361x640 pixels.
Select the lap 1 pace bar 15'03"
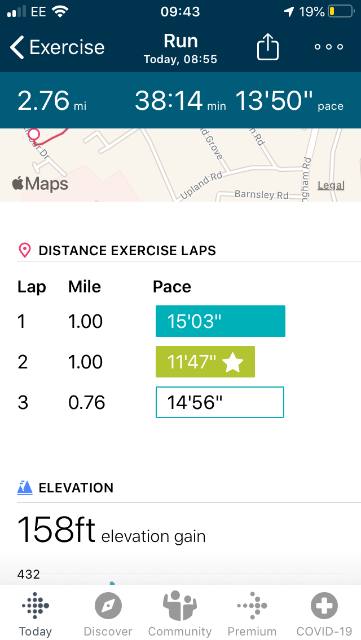pos(221,321)
